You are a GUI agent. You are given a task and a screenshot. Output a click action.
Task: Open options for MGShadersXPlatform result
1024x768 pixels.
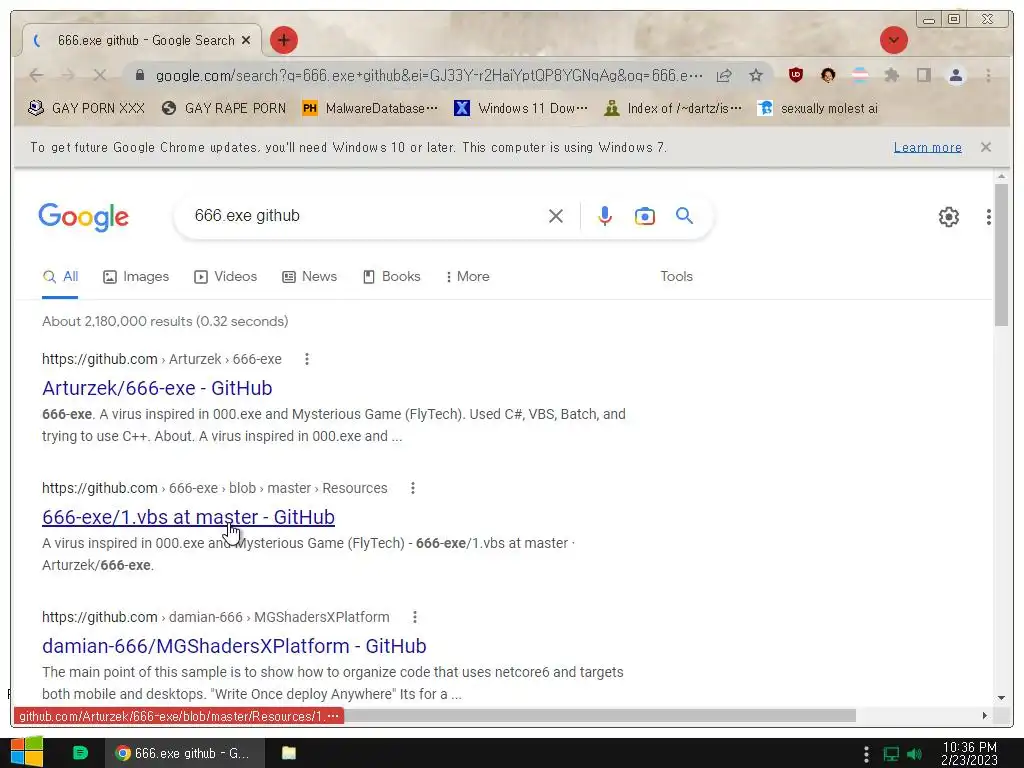(415, 617)
